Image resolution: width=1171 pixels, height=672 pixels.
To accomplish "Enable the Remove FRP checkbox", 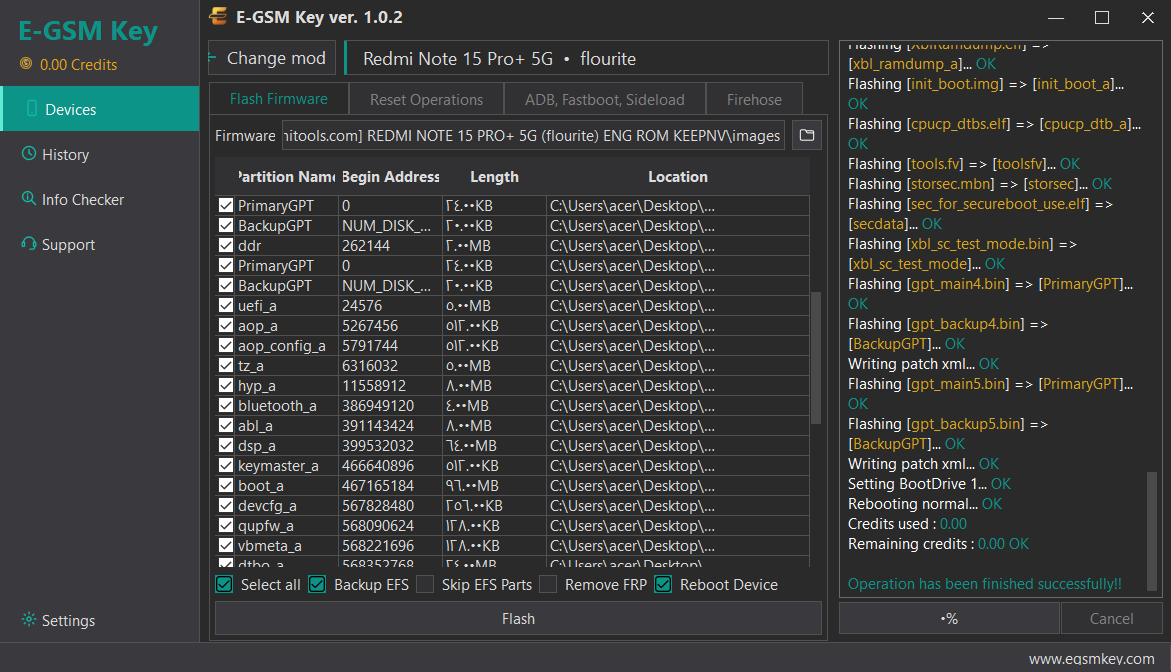I will (x=548, y=585).
